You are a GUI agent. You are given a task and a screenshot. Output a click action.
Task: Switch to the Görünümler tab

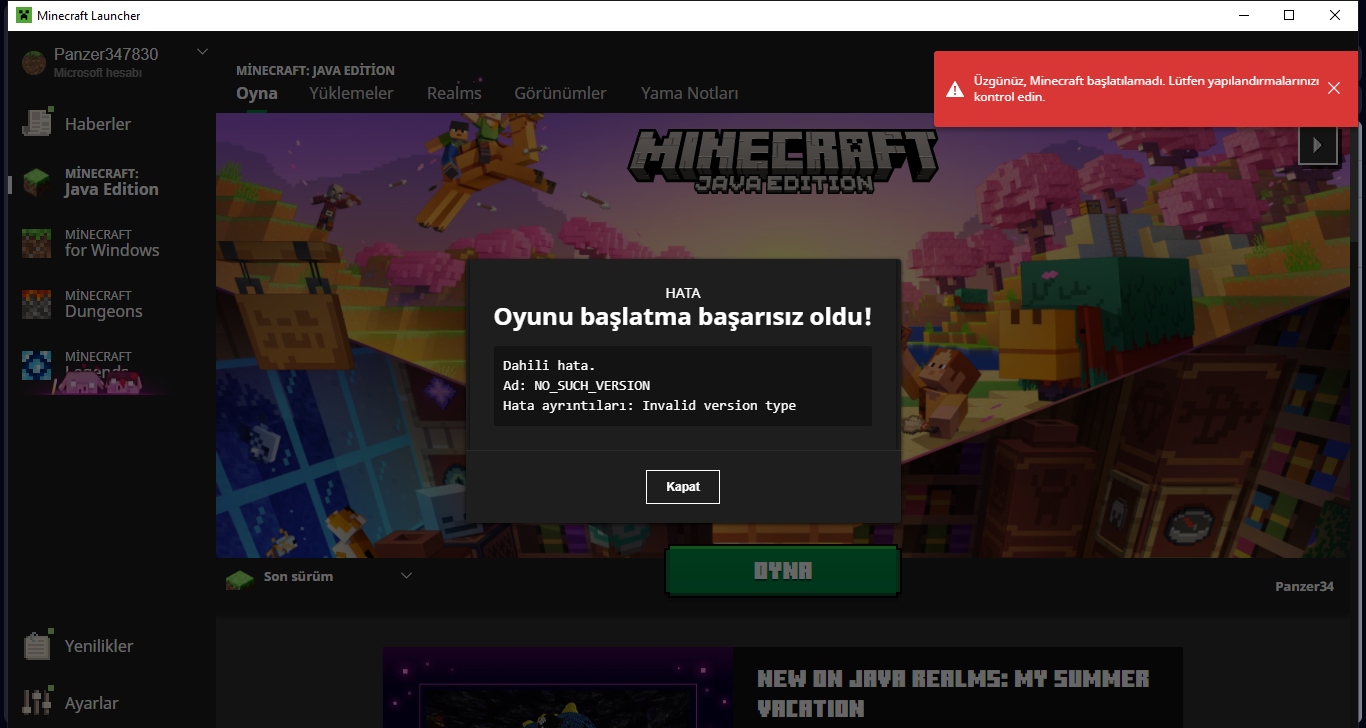pyautogui.click(x=560, y=93)
